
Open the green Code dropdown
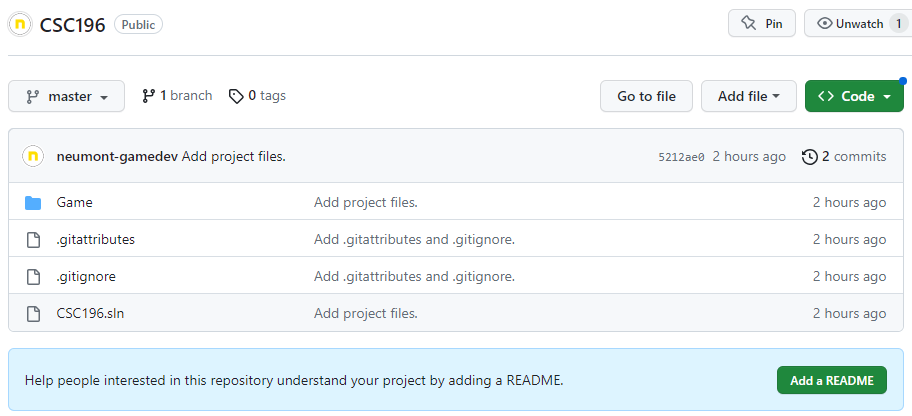pos(854,96)
